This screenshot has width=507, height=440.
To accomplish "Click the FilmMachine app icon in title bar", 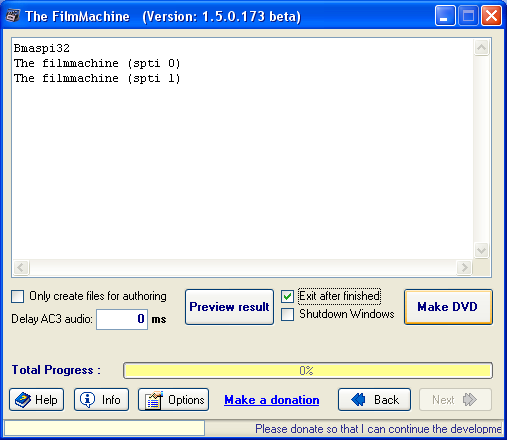I will click(13, 16).
